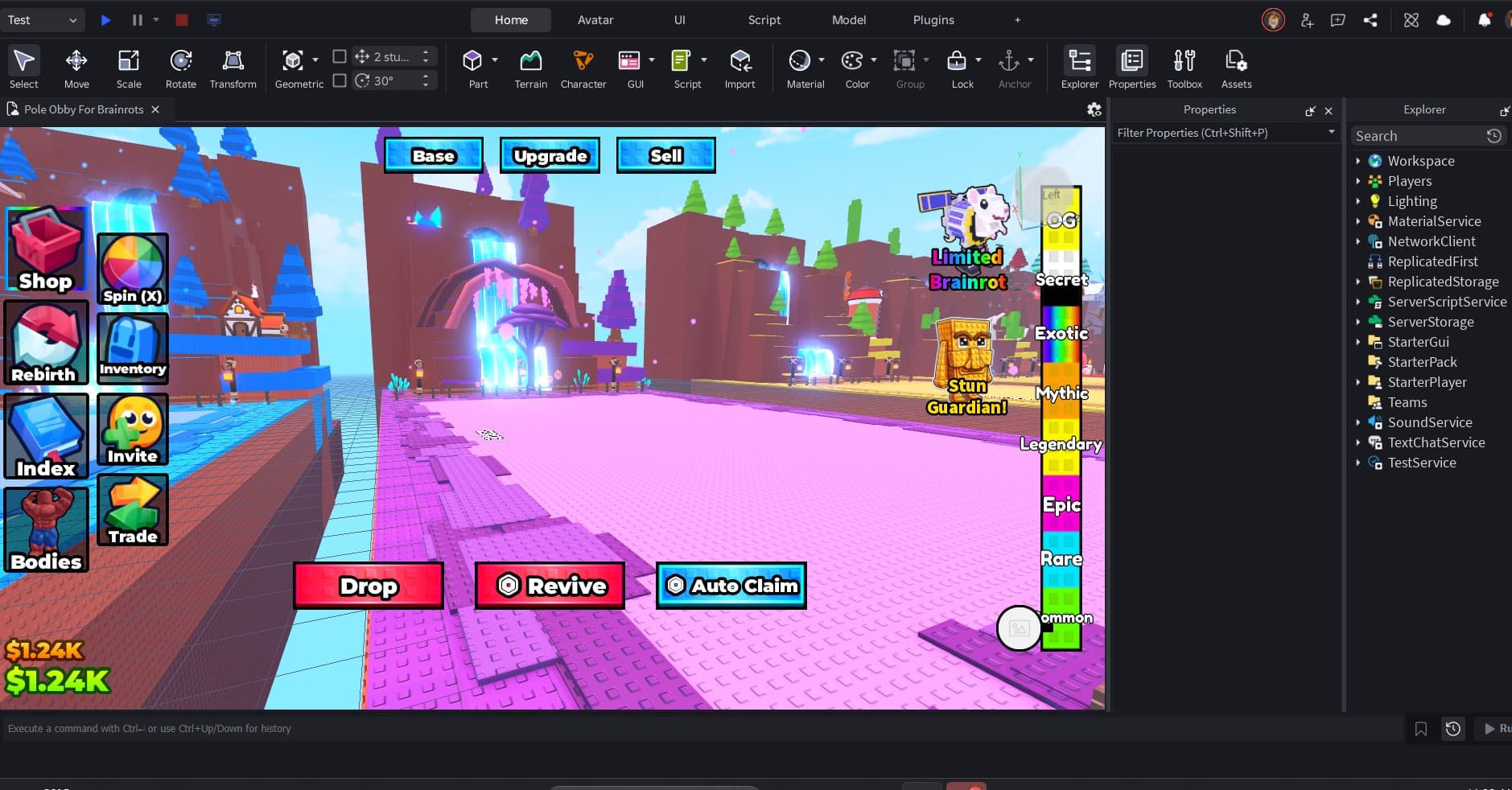Image resolution: width=1512 pixels, height=790 pixels.
Task: Open the Model tab
Action: (849, 20)
